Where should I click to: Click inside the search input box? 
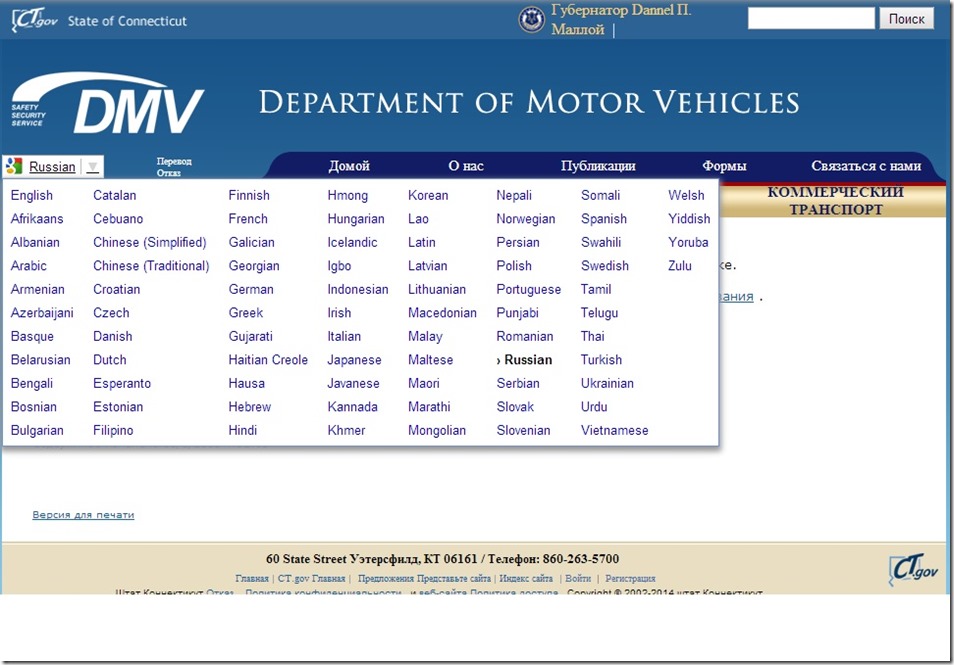coord(810,17)
